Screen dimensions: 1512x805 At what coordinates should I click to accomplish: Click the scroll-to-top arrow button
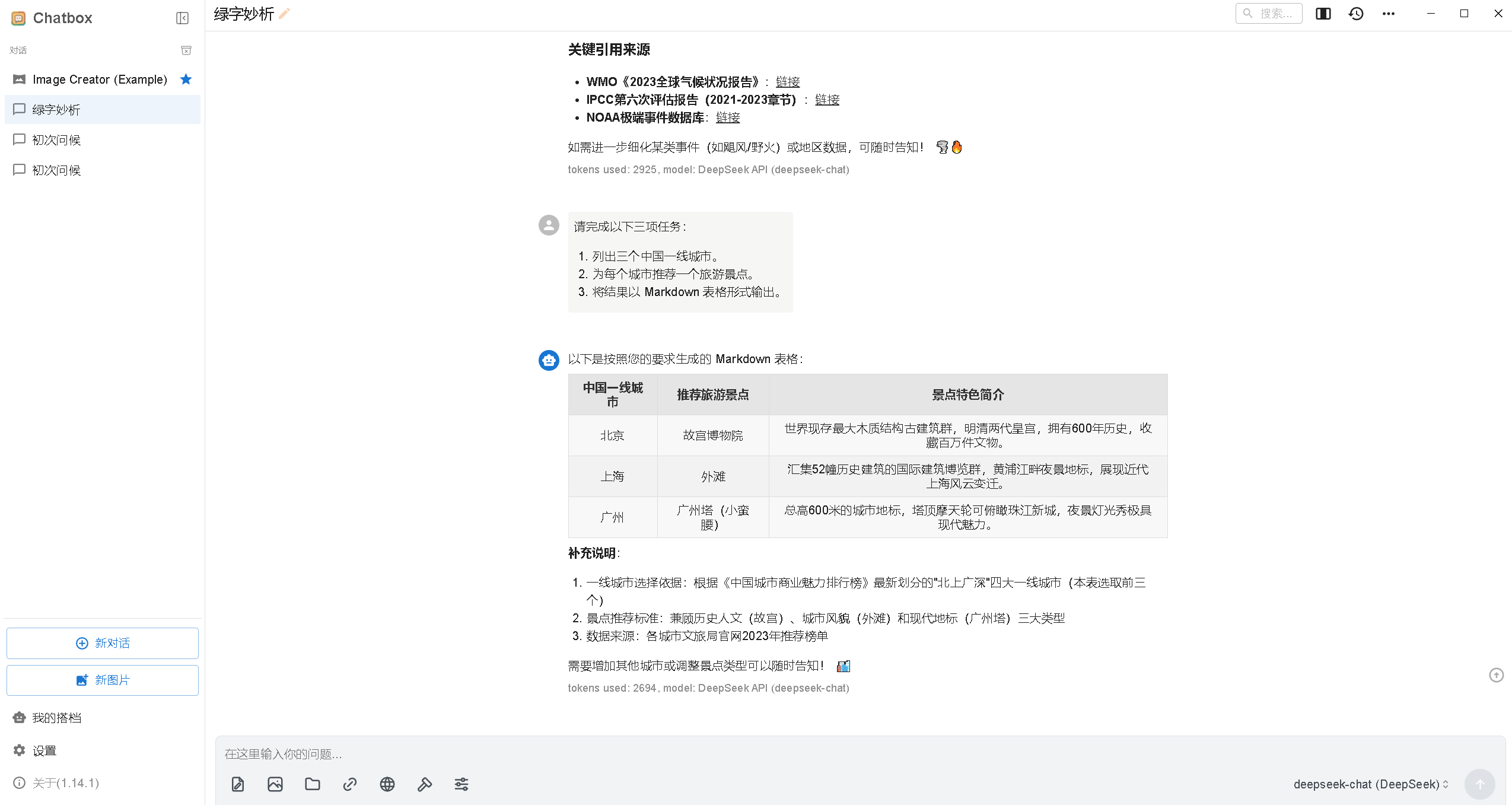[1496, 675]
